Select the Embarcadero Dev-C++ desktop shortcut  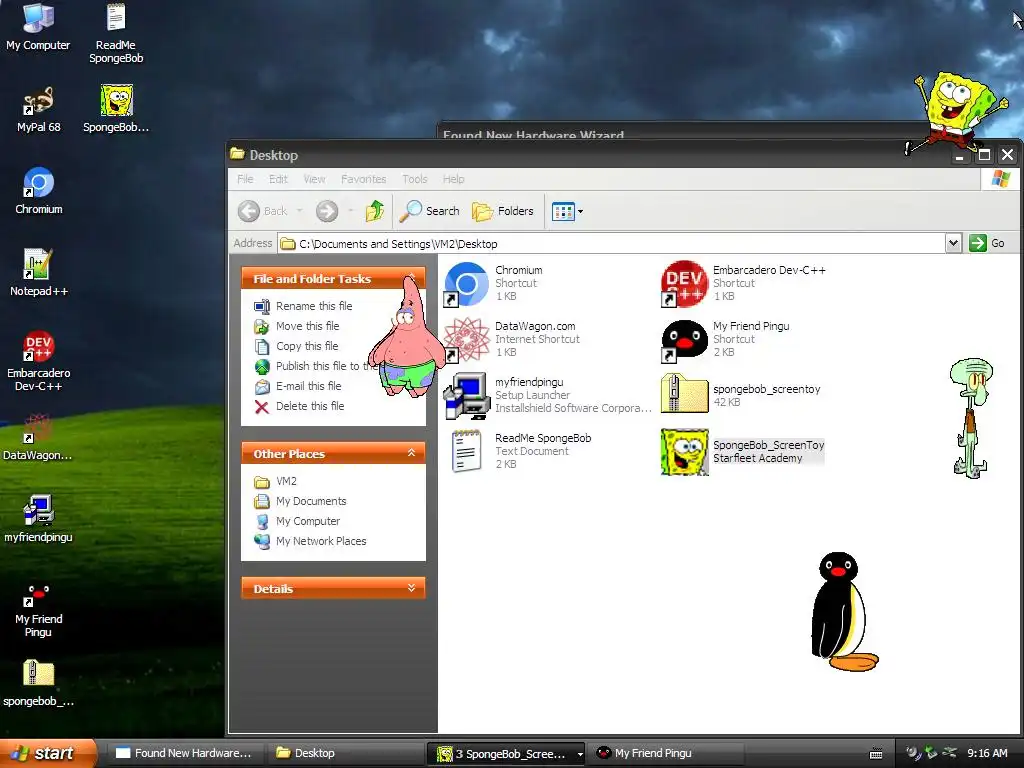coord(39,361)
